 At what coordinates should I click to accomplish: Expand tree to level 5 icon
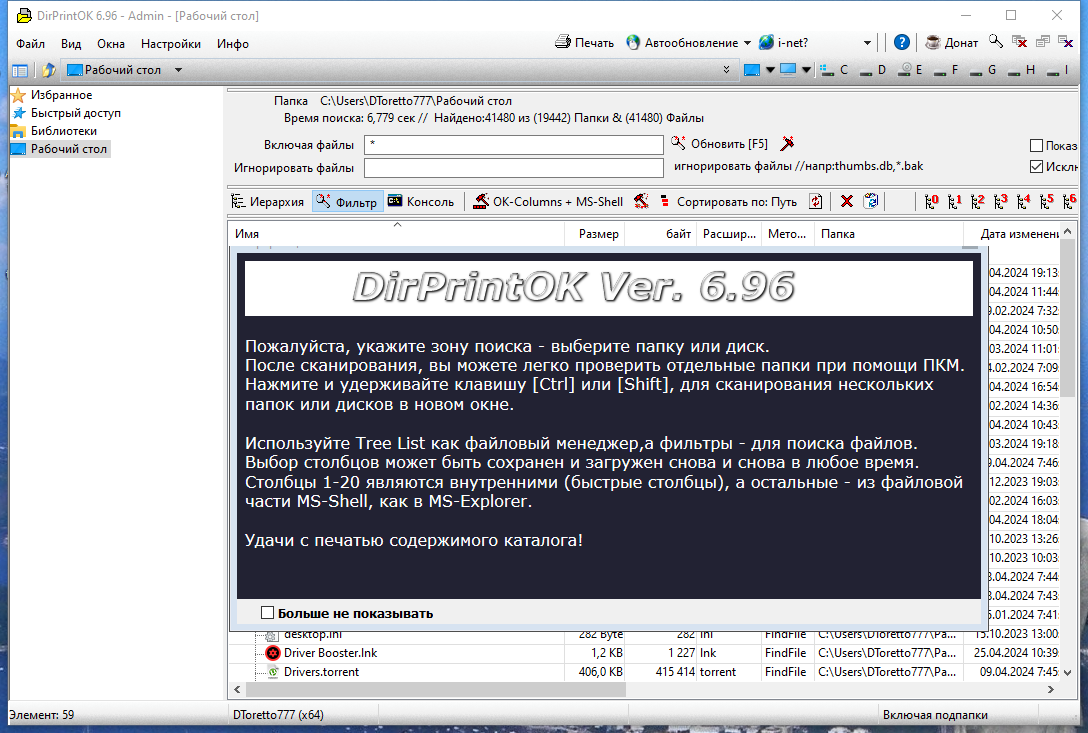coord(1046,201)
